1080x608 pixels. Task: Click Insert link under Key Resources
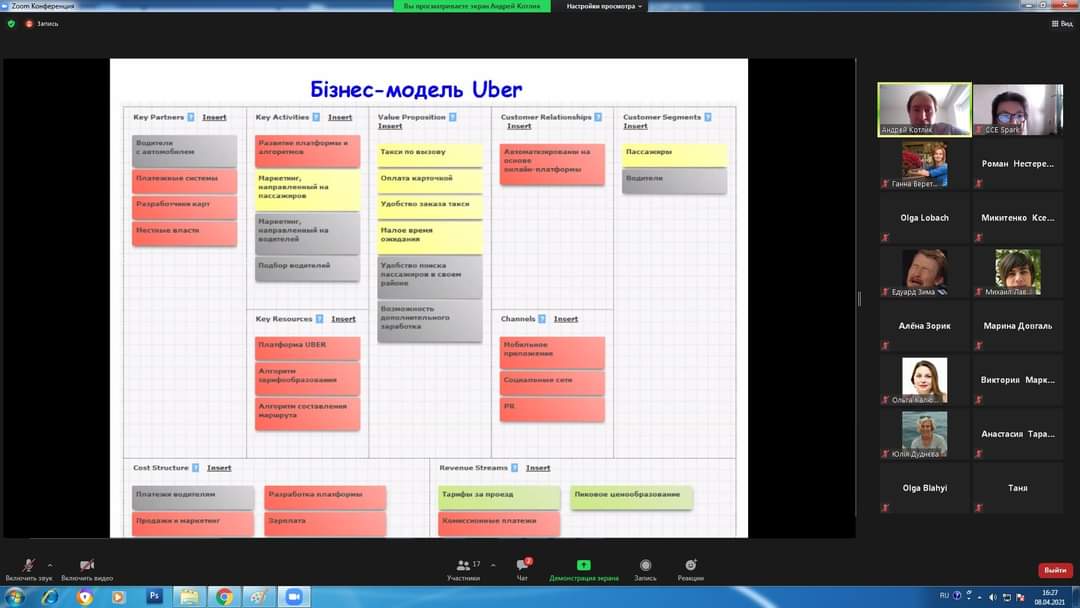pos(343,319)
